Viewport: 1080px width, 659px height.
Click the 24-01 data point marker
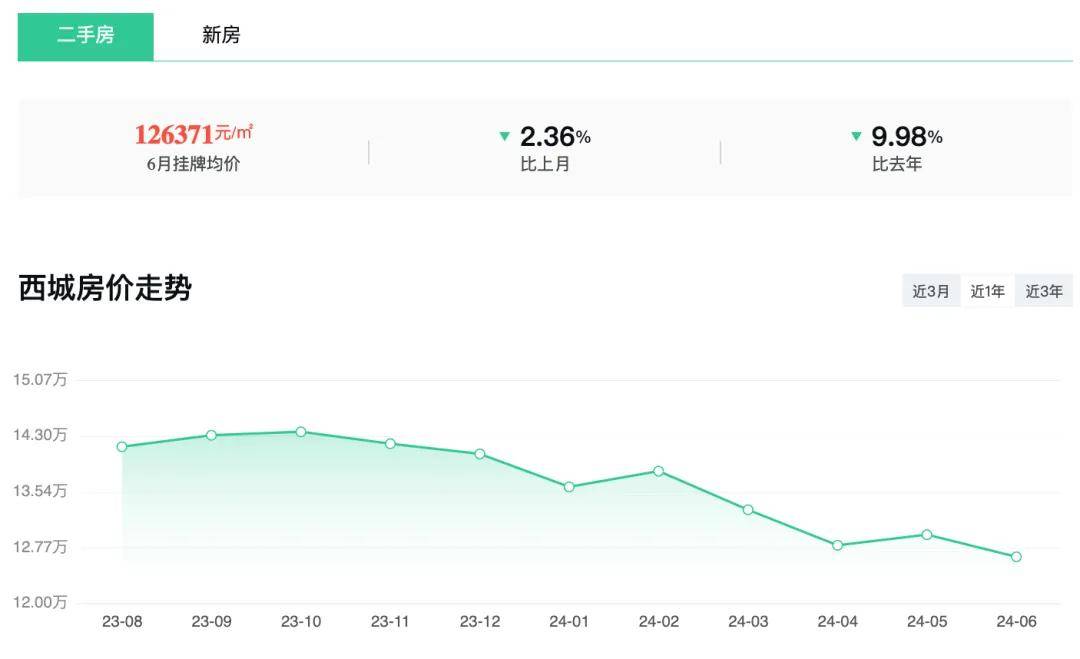point(569,487)
